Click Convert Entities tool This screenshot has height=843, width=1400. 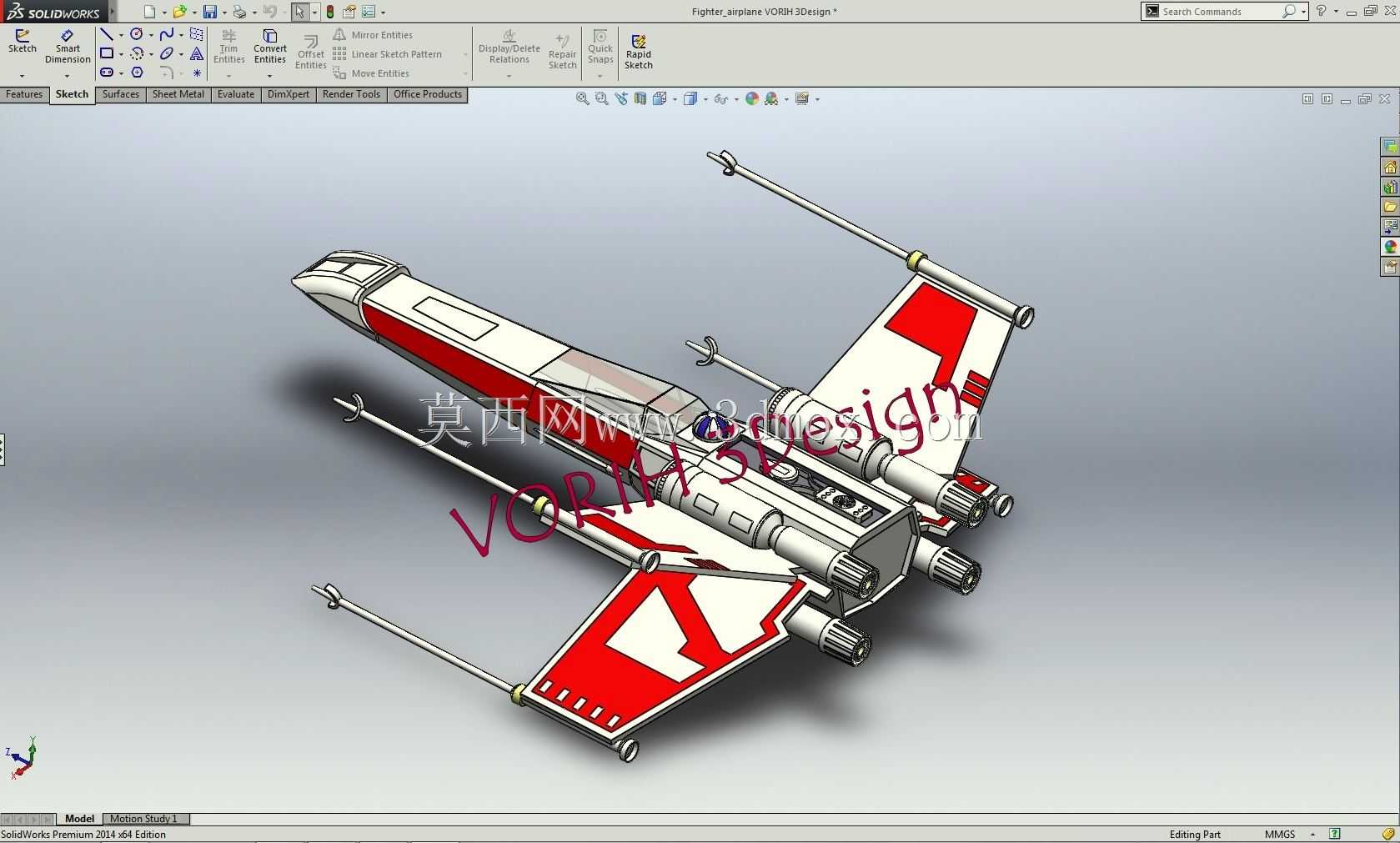pyautogui.click(x=270, y=47)
